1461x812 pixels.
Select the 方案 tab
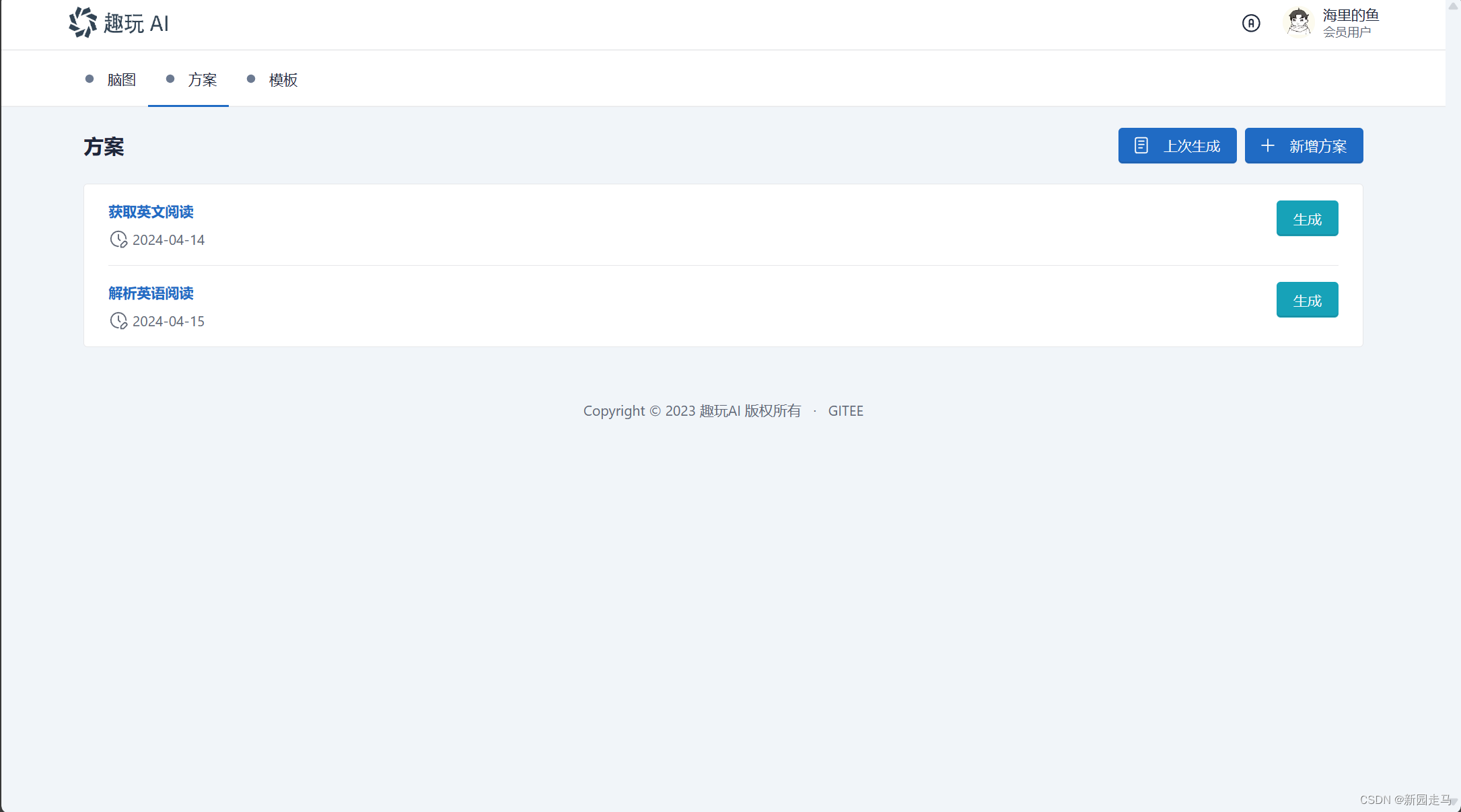pos(202,80)
